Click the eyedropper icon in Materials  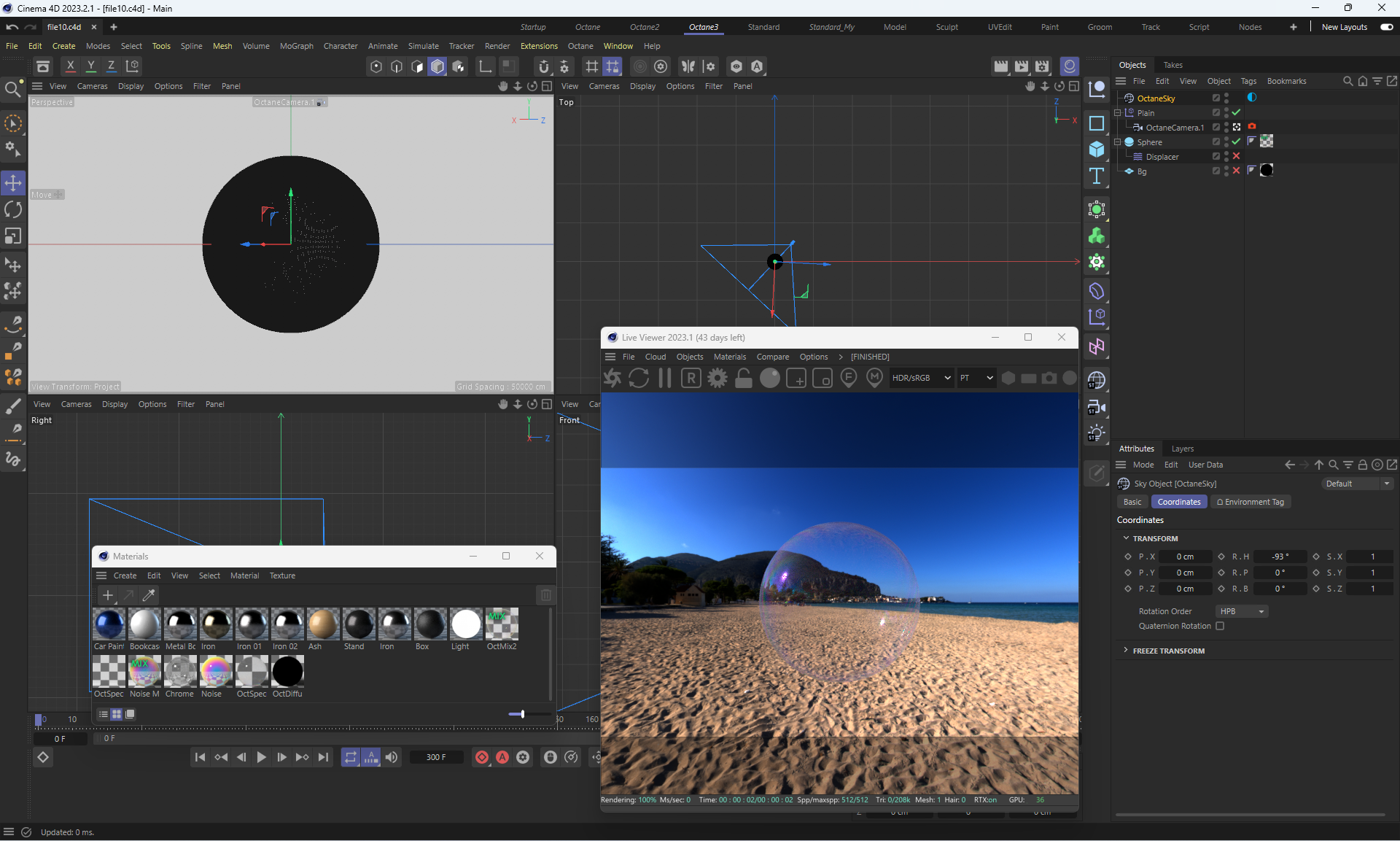[x=149, y=595]
